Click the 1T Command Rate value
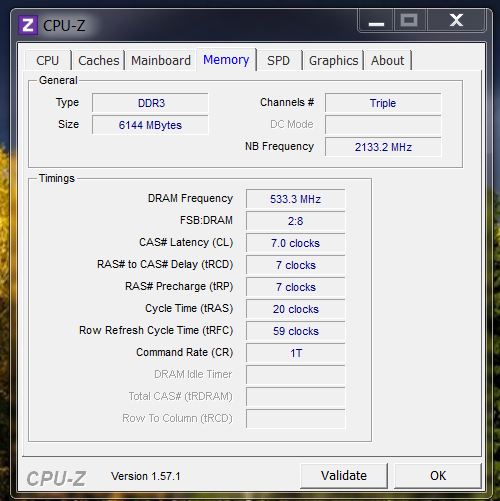Viewport: 500px width, 501px height. 296,353
